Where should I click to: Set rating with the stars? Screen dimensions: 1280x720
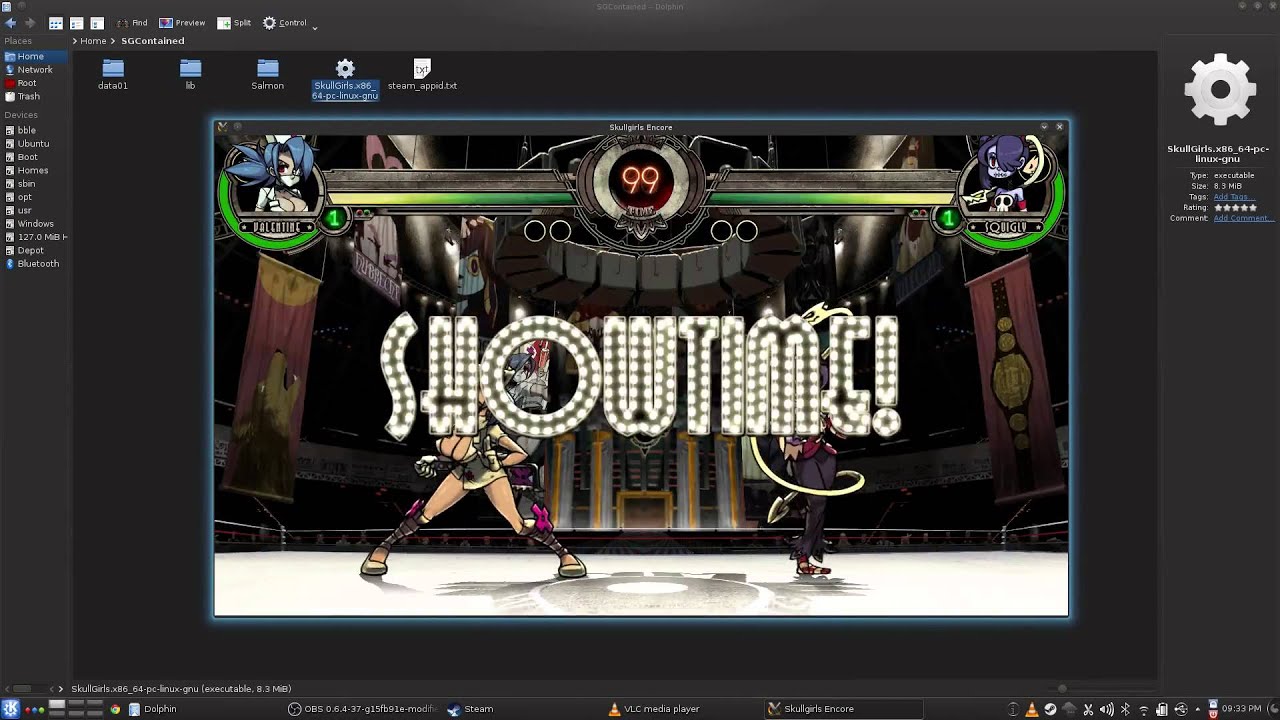(1235, 208)
